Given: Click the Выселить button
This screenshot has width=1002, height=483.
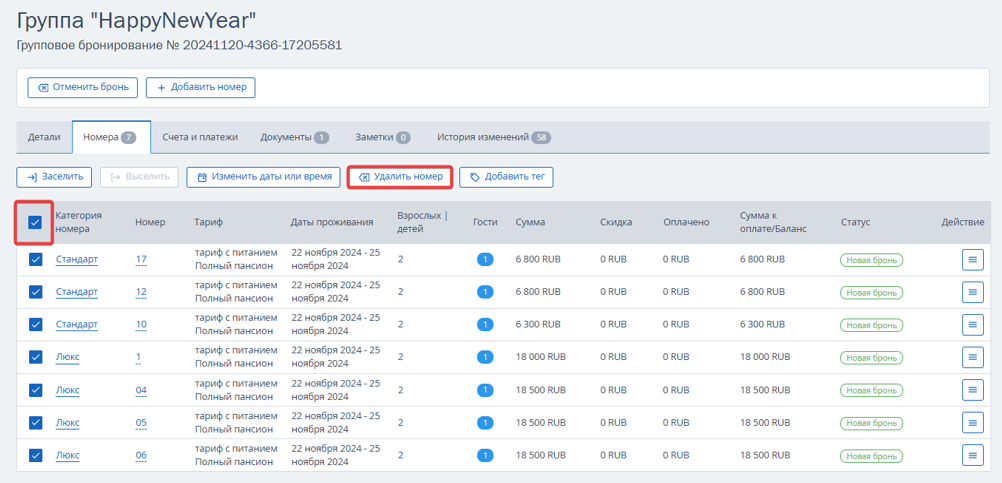Looking at the screenshot, I should (139, 177).
